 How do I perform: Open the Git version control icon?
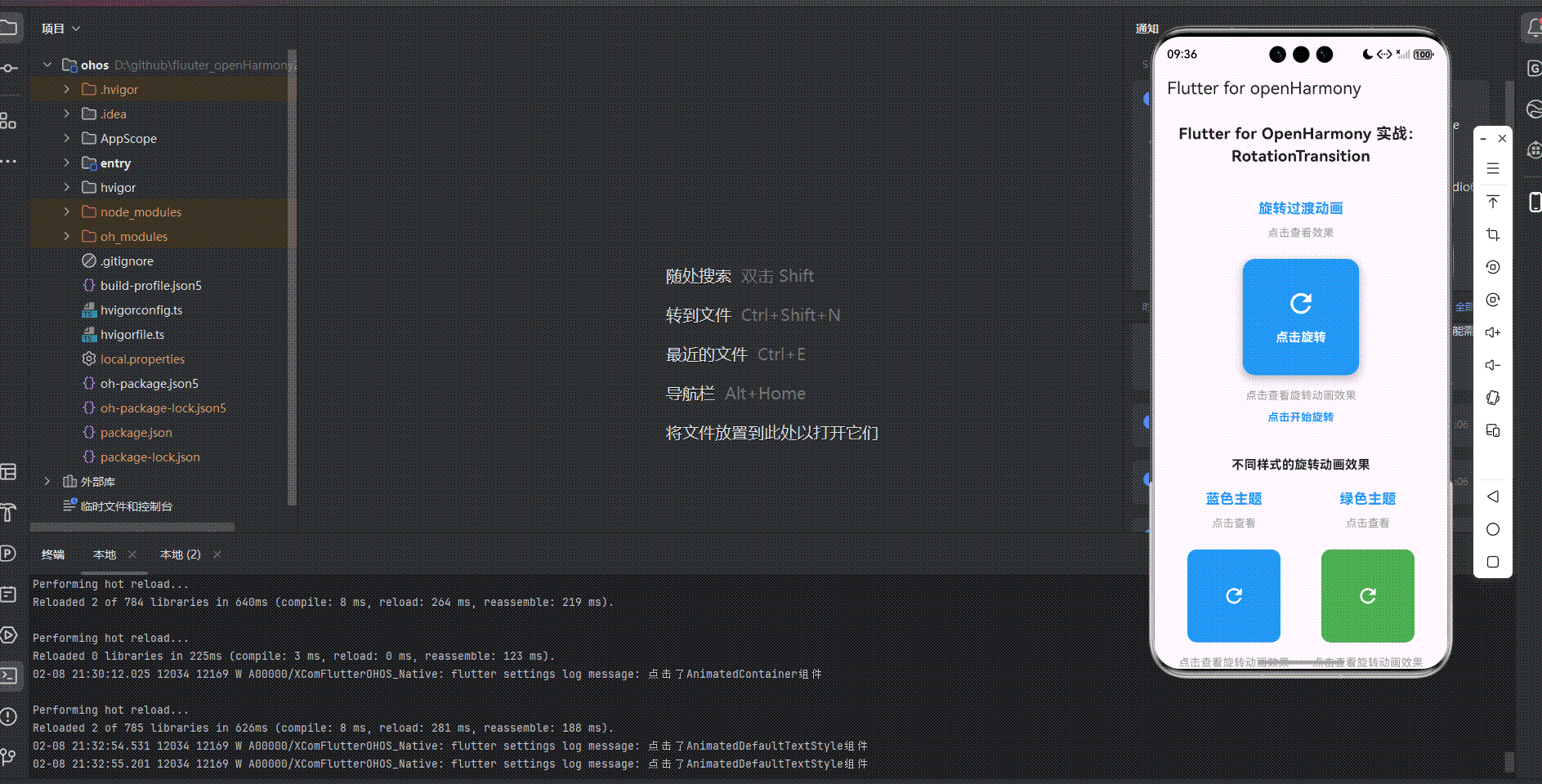point(8,757)
